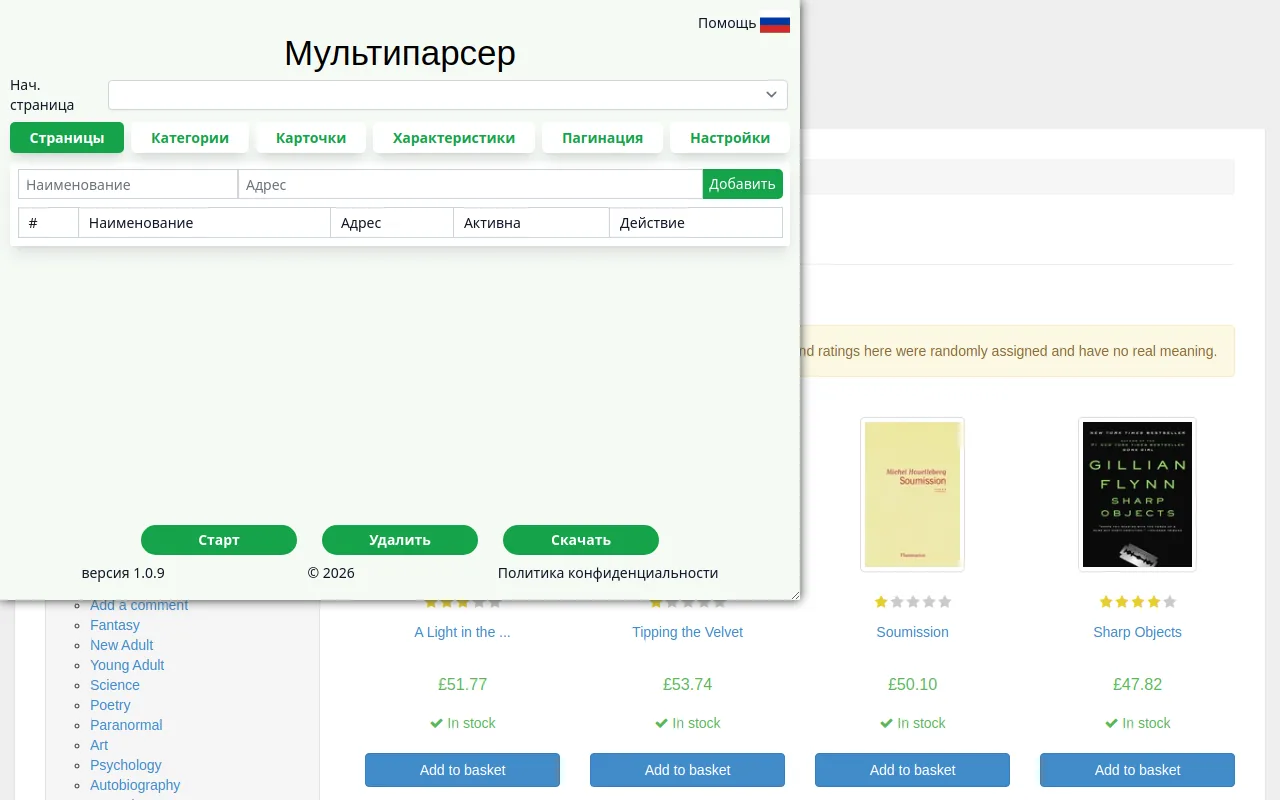
Task: Add A Light in the ... to basket
Action: point(462,770)
